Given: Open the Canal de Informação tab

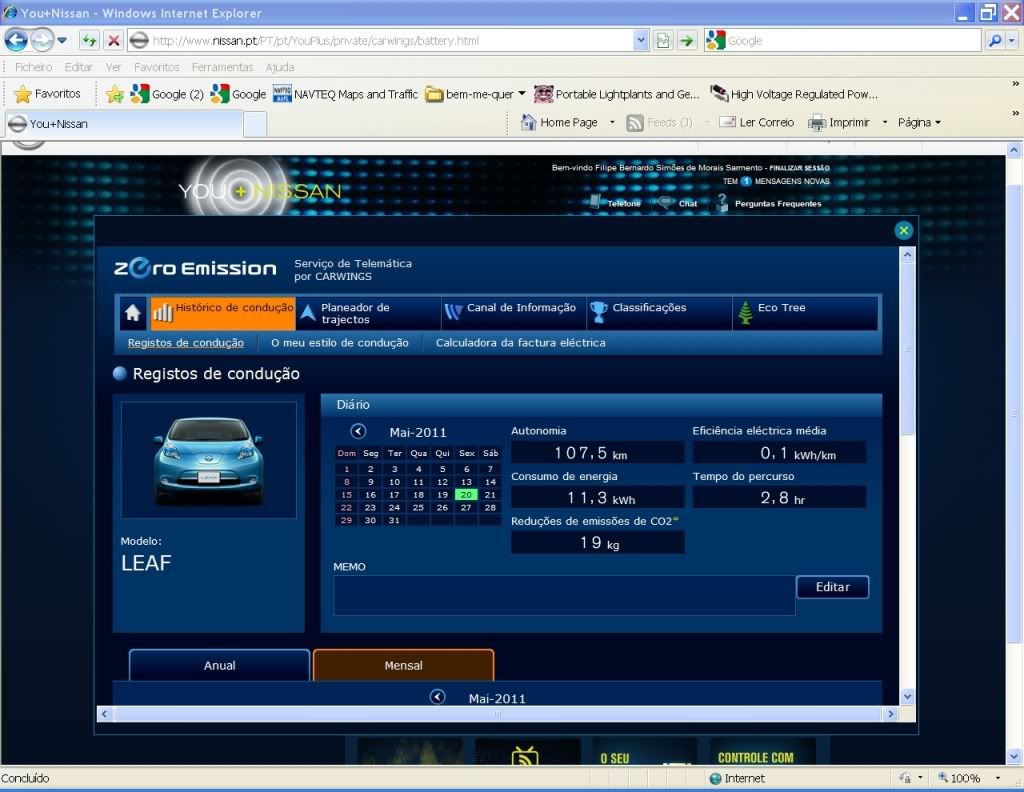Looking at the screenshot, I should [x=513, y=313].
